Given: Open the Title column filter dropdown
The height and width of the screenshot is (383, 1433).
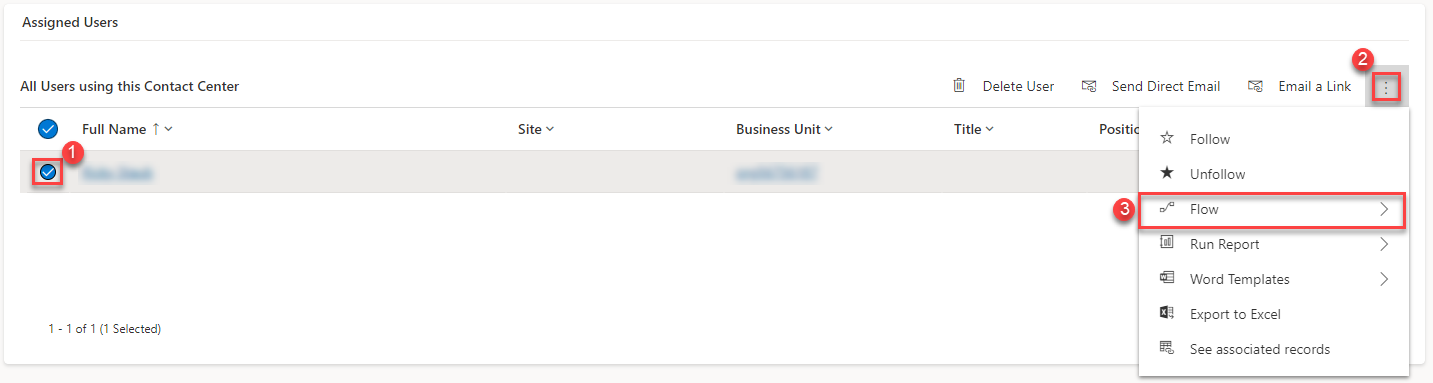Looking at the screenshot, I should [x=989, y=129].
